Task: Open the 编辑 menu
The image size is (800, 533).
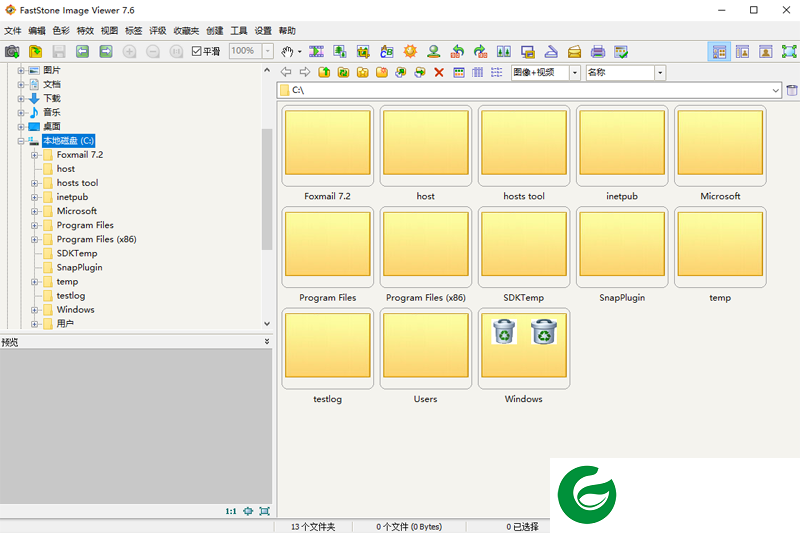Action: point(37,31)
